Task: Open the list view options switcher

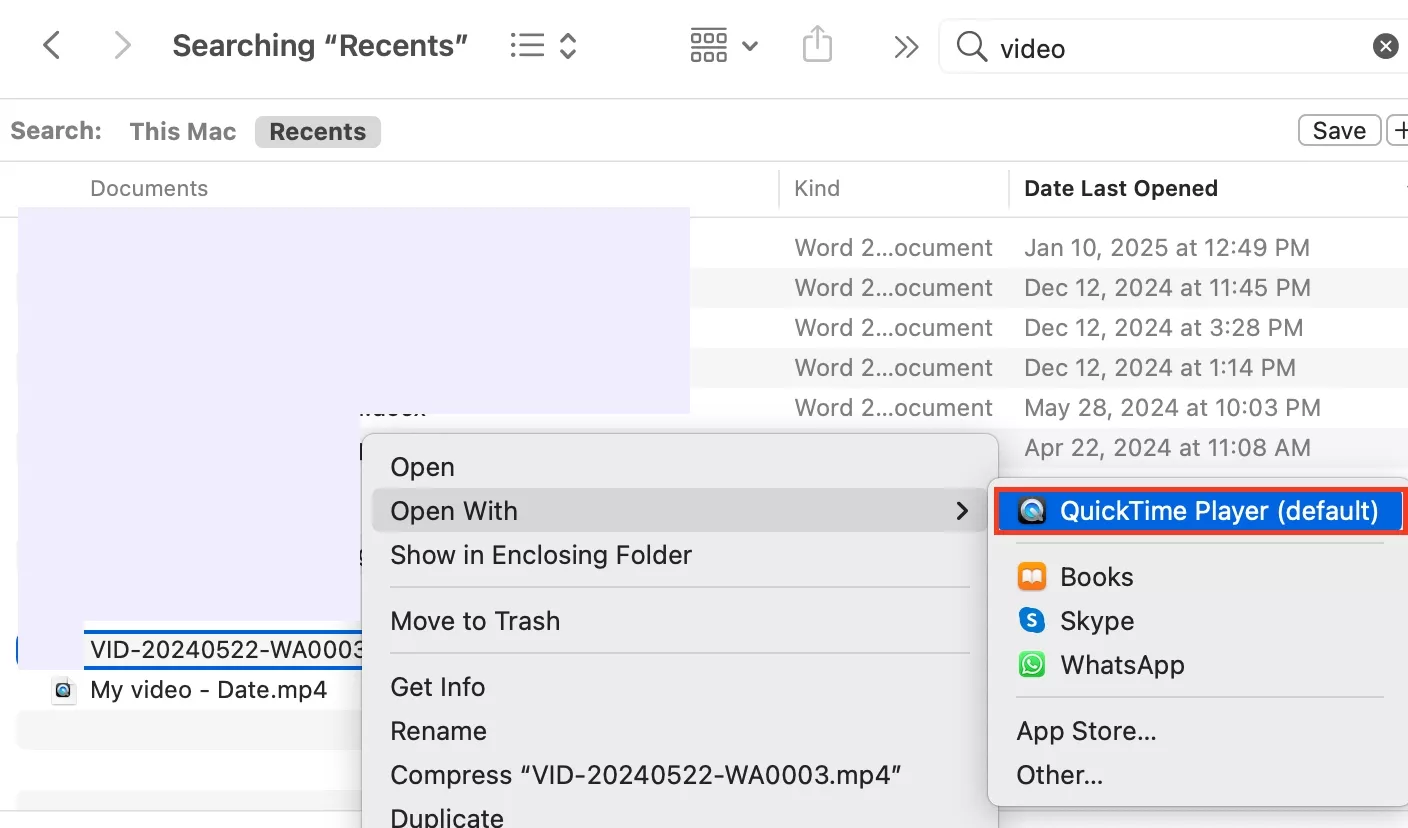Action: click(543, 46)
